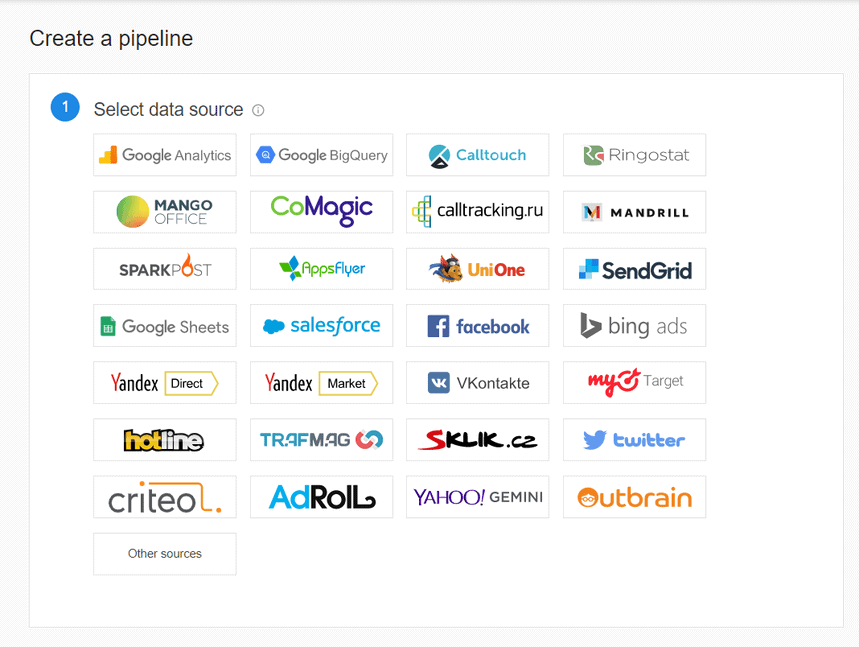Click the Other sources button
859x647 pixels.
(x=165, y=554)
